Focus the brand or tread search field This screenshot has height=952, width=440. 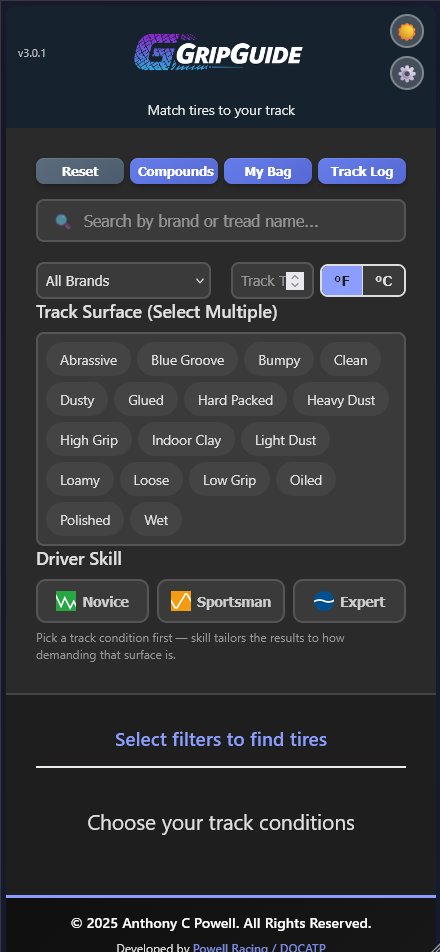(x=221, y=221)
